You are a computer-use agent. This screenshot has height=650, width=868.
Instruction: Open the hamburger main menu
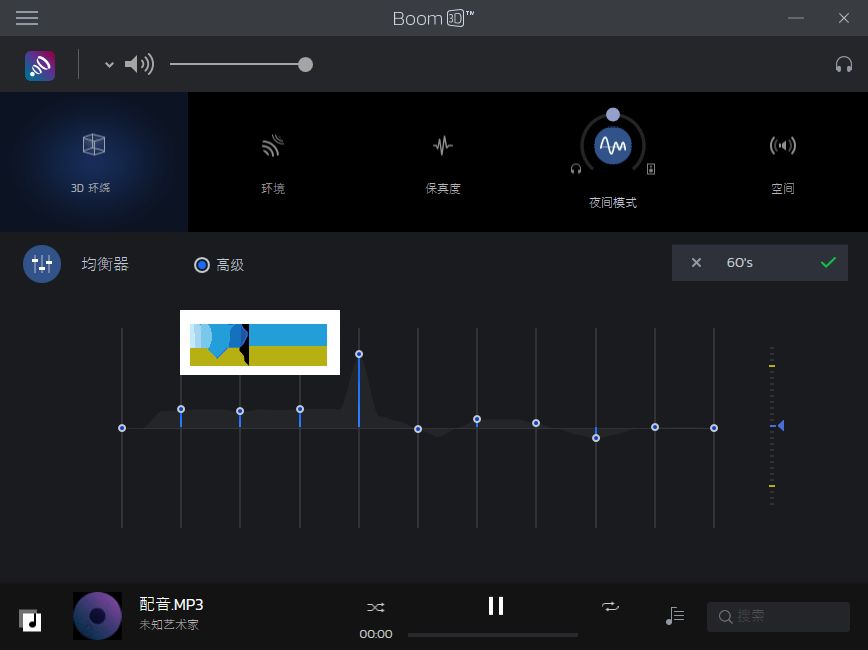pos(27,18)
